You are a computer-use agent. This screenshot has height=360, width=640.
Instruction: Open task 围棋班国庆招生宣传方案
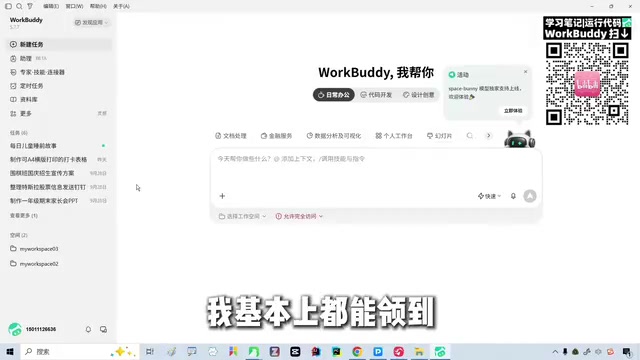[59, 173]
